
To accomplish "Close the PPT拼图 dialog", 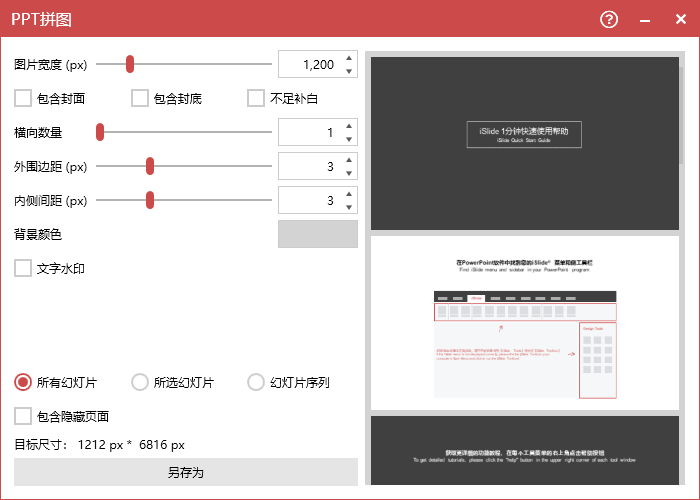I will point(680,19).
